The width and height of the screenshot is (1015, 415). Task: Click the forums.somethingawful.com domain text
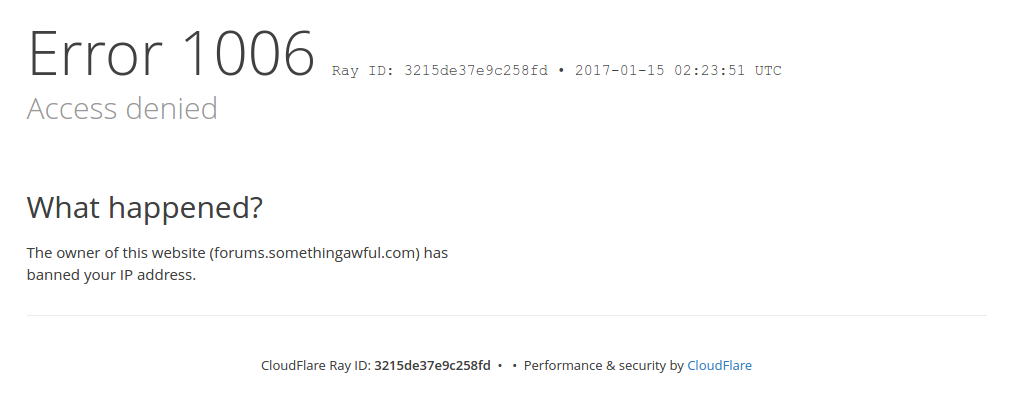click(x=315, y=253)
